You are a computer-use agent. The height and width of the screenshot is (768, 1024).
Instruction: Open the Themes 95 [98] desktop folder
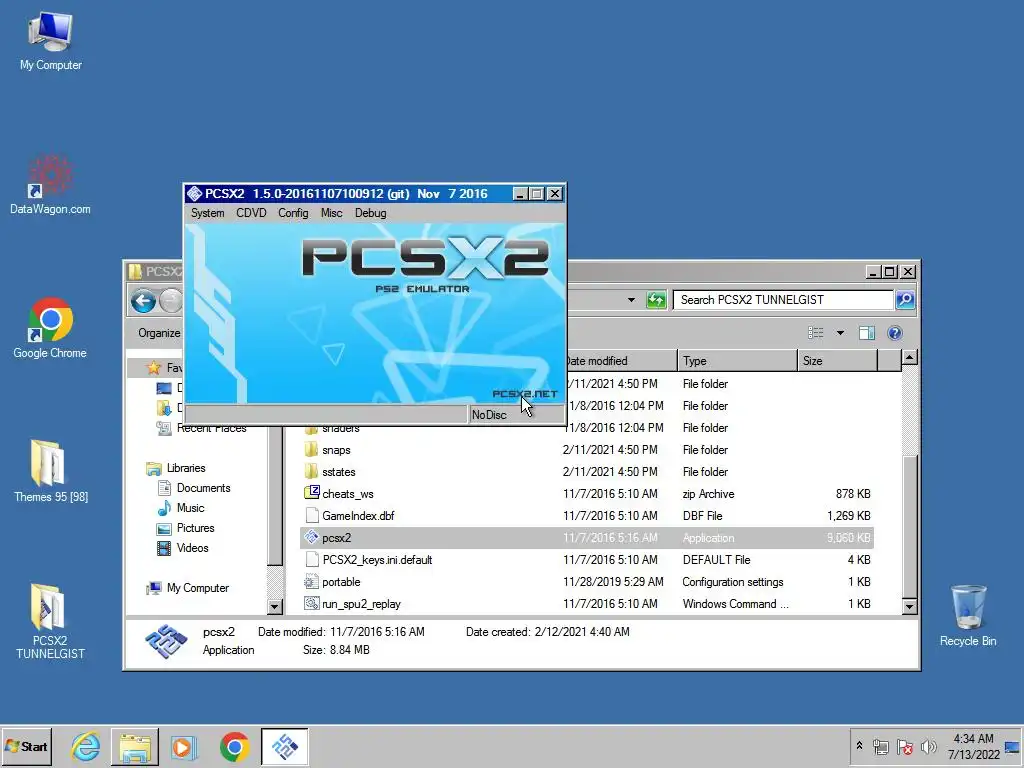[50, 471]
